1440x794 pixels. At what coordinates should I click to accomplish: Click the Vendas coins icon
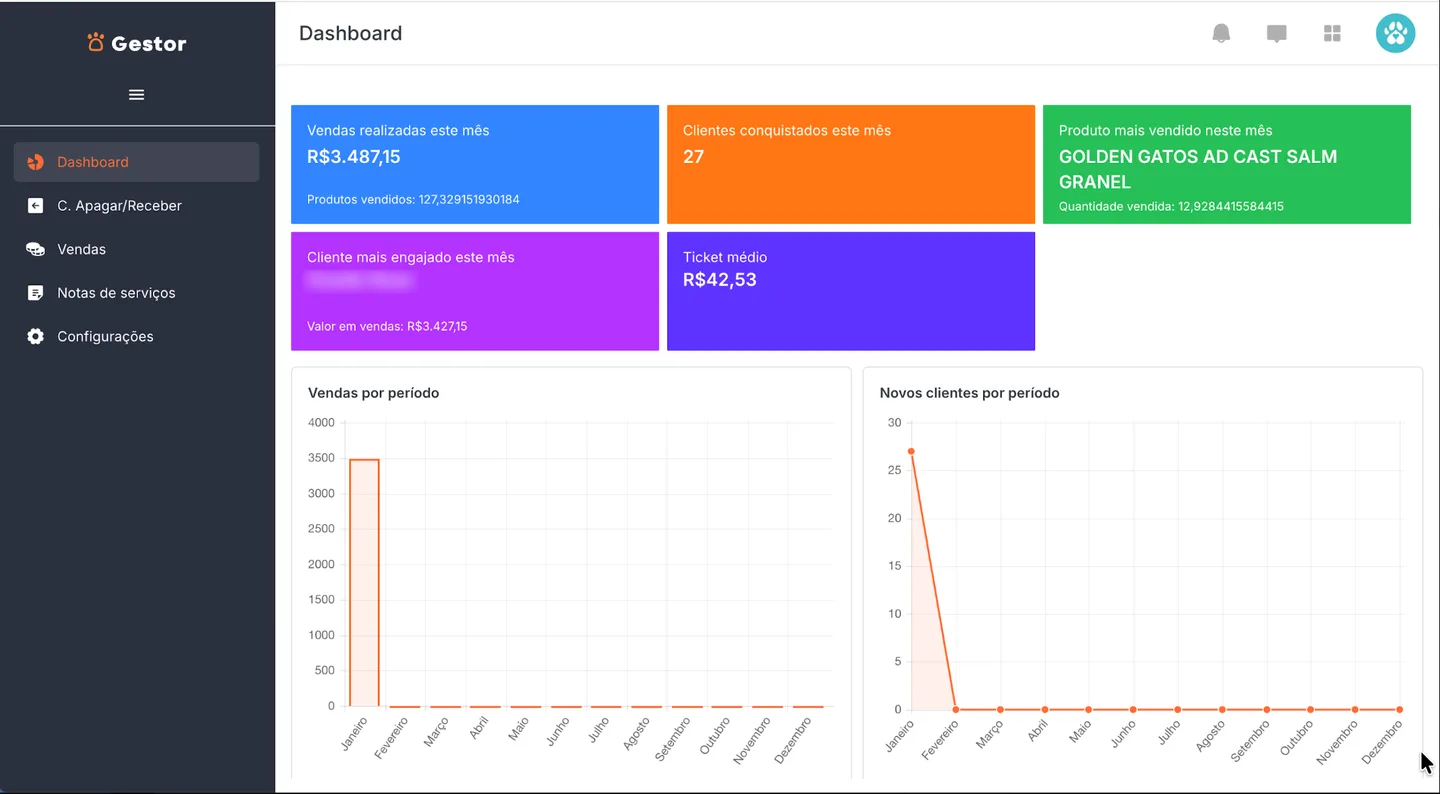pos(35,249)
